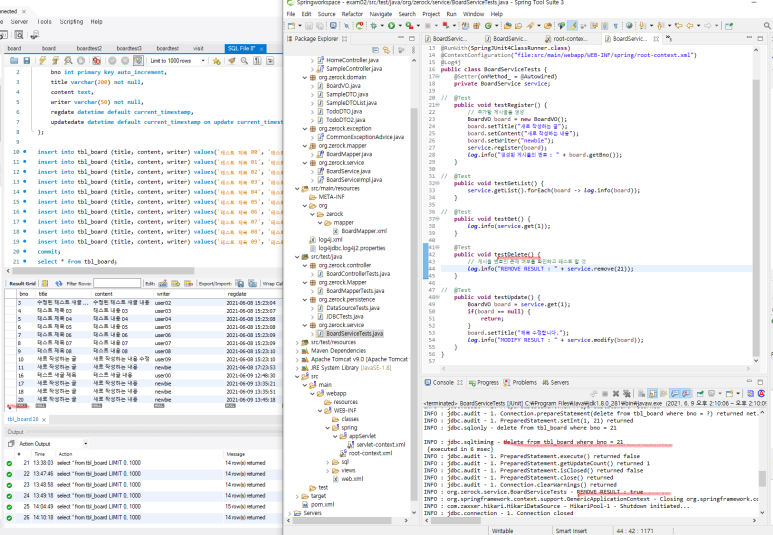Switch to Console Problems tab
Viewport: 773px width, 535px height.
pyautogui.click(x=520, y=383)
